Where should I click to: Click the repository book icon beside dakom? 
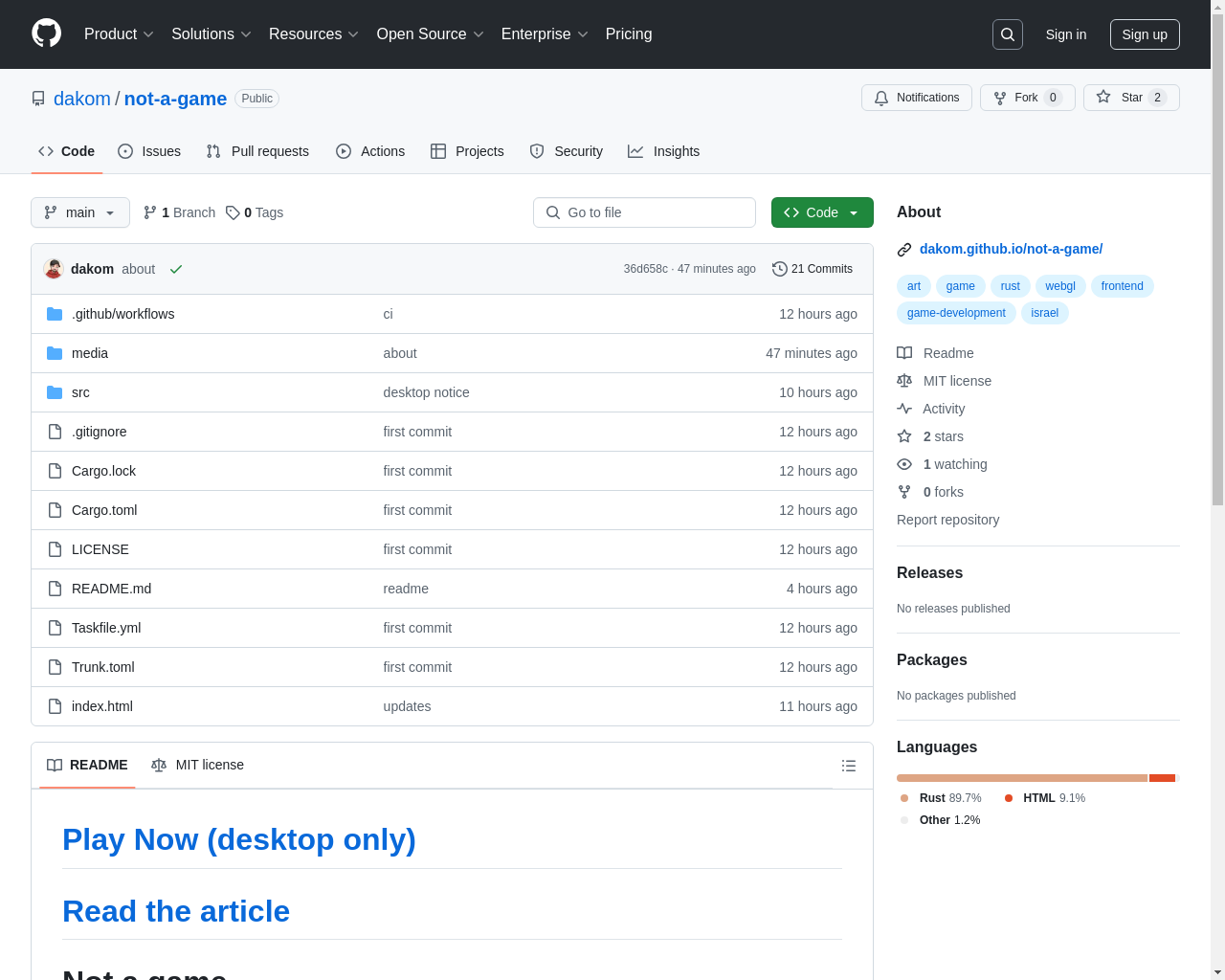(38, 99)
